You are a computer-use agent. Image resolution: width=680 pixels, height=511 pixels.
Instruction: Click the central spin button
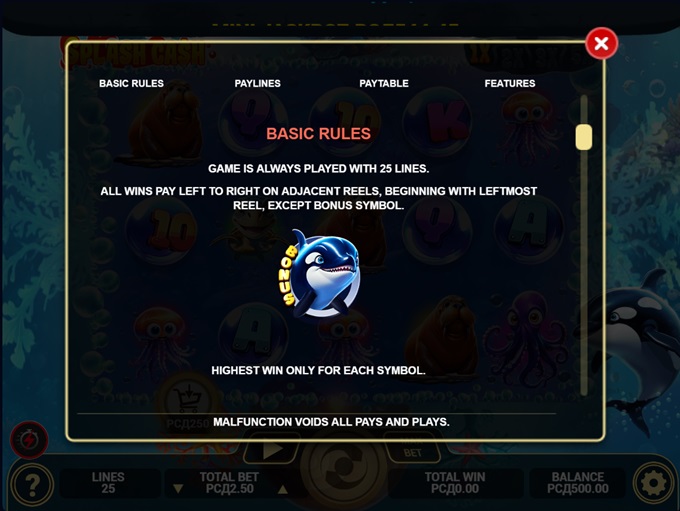pos(343,466)
